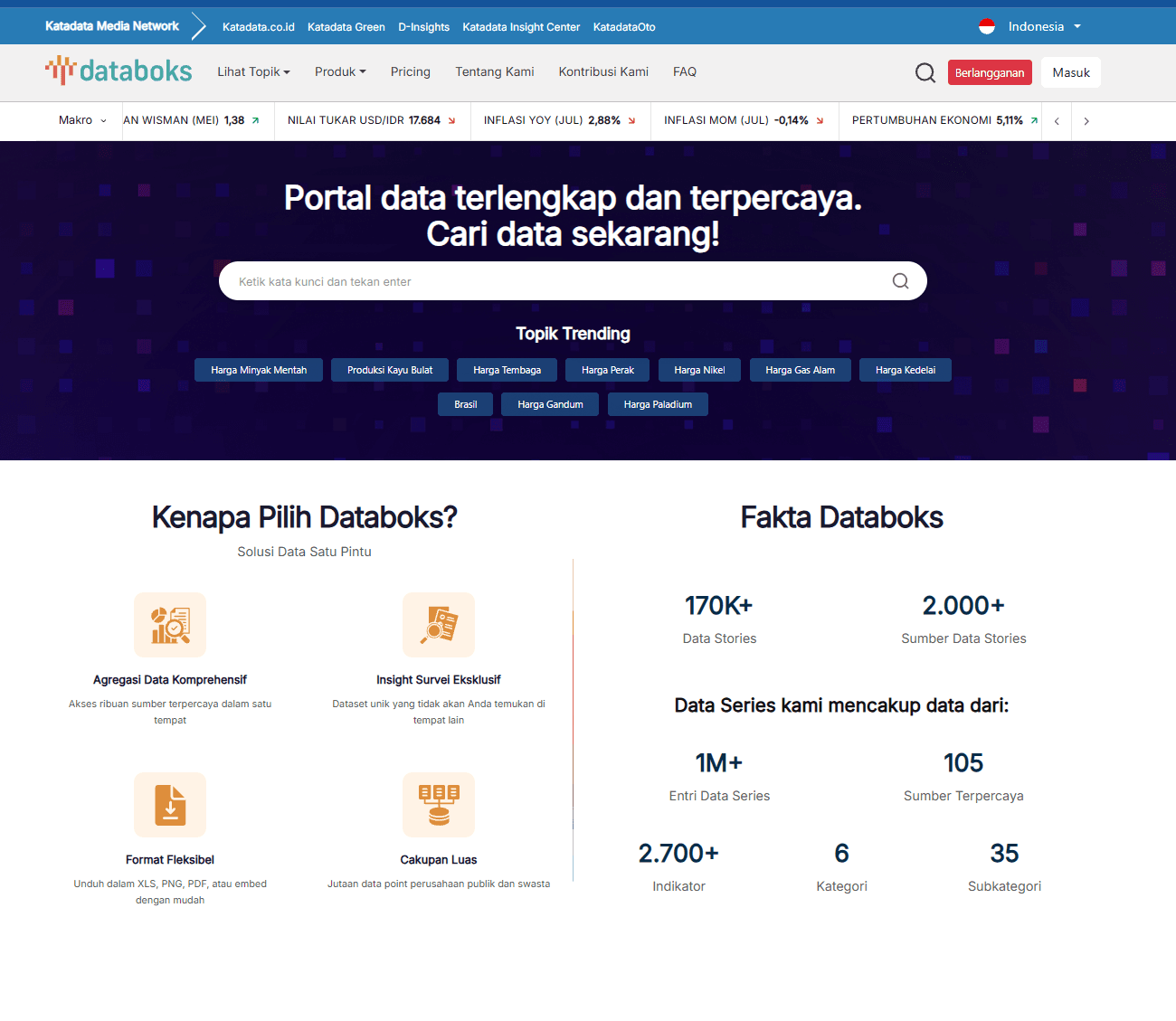This screenshot has height=1021, width=1176.
Task: Click the Masuk login button
Action: click(x=1071, y=72)
